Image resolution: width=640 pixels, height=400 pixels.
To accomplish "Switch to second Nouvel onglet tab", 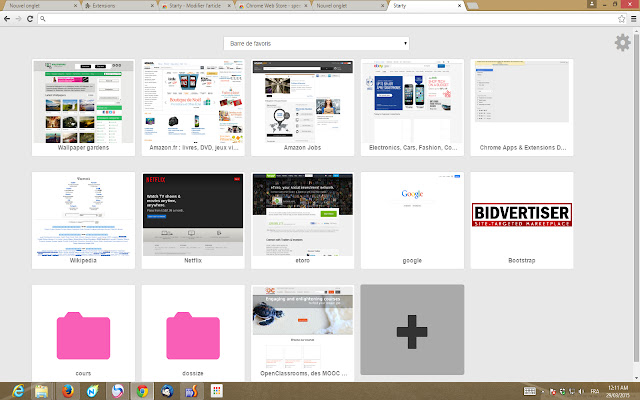I will (349, 6).
